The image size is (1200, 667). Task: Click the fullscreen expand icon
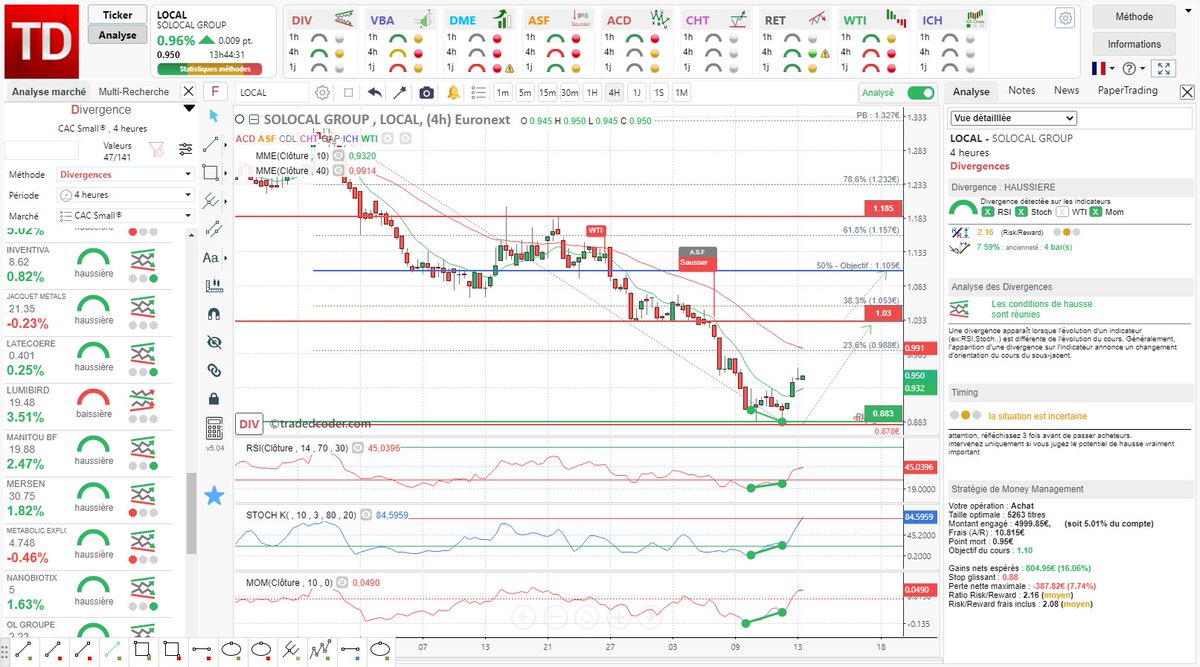pyautogui.click(x=1163, y=68)
